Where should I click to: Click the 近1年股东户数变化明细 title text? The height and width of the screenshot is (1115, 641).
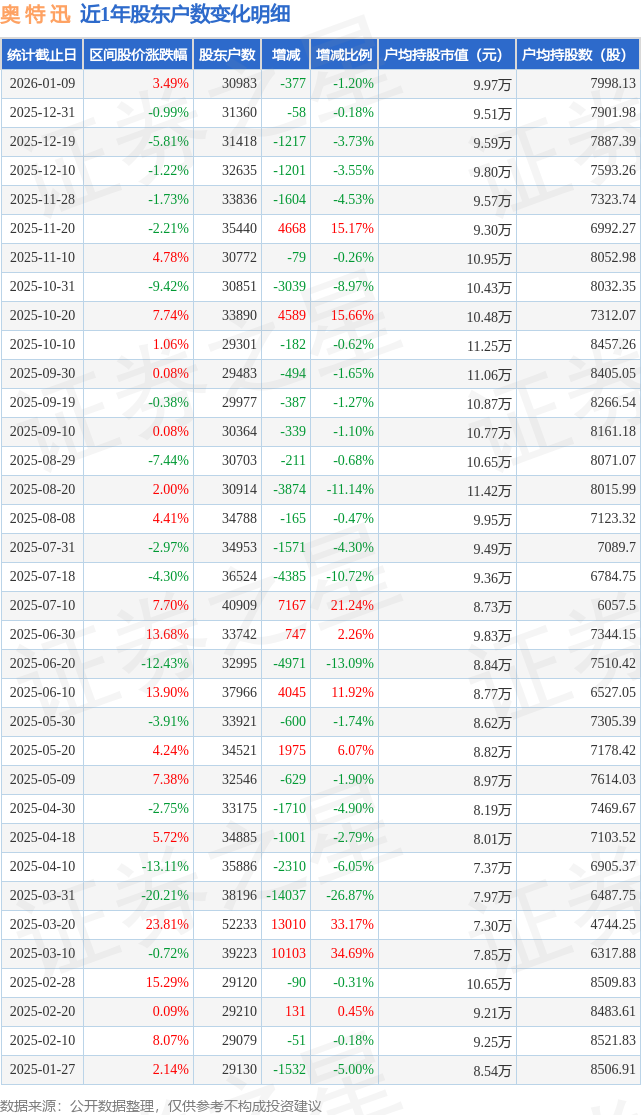click(185, 14)
